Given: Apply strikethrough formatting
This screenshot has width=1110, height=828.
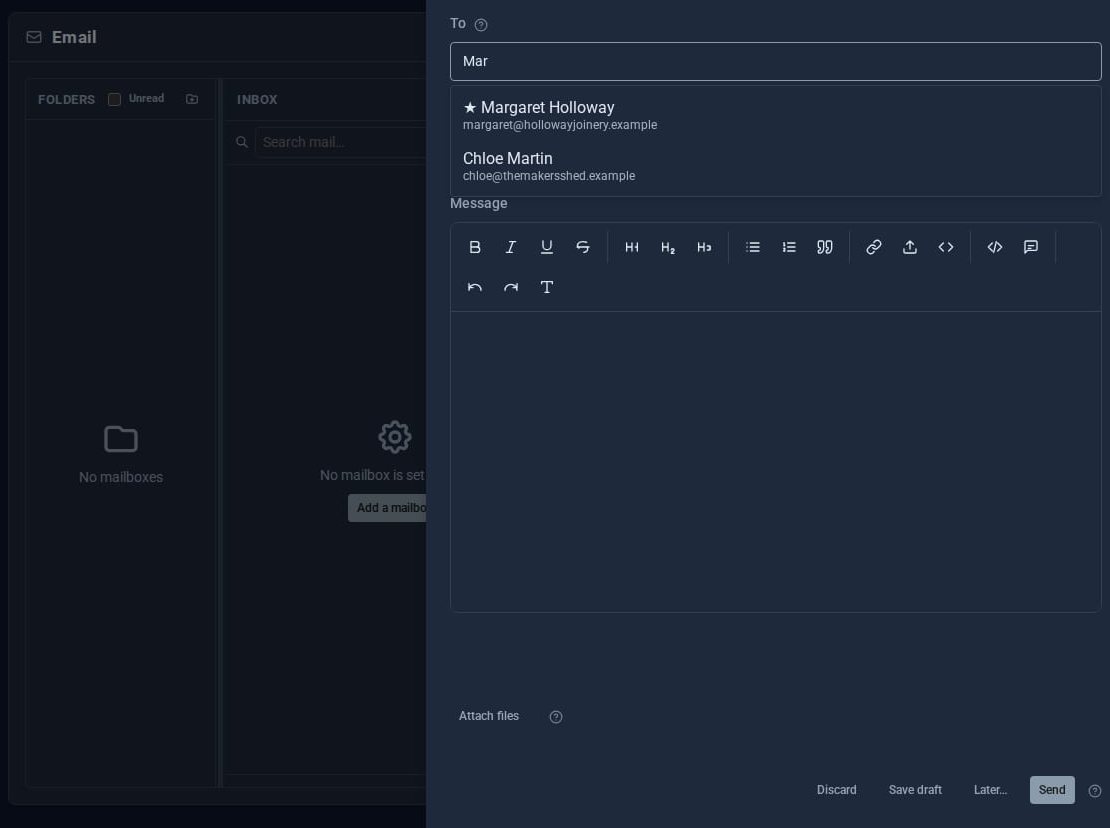Looking at the screenshot, I should click(583, 247).
